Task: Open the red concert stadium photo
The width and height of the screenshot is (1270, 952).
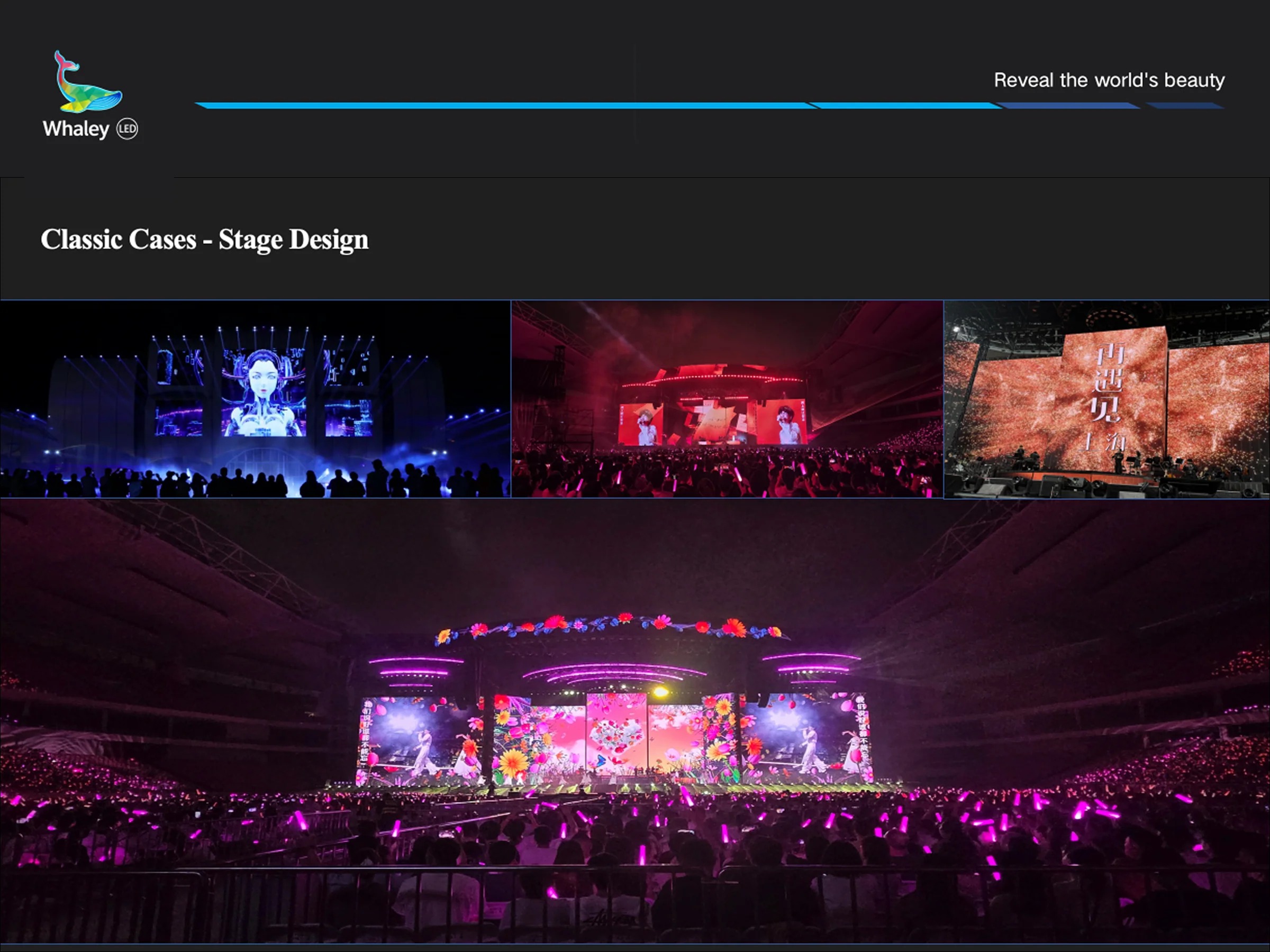Action: (x=727, y=399)
